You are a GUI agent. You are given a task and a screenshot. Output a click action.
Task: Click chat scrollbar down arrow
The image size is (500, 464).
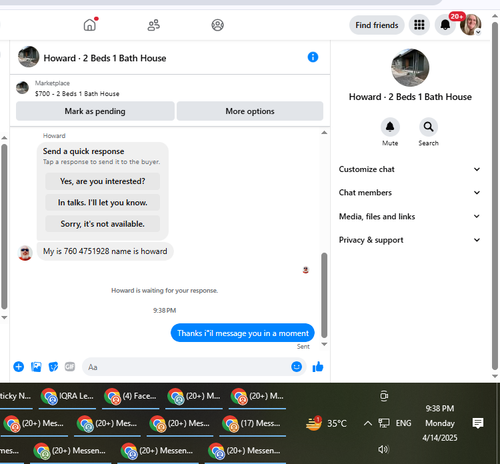[324, 344]
